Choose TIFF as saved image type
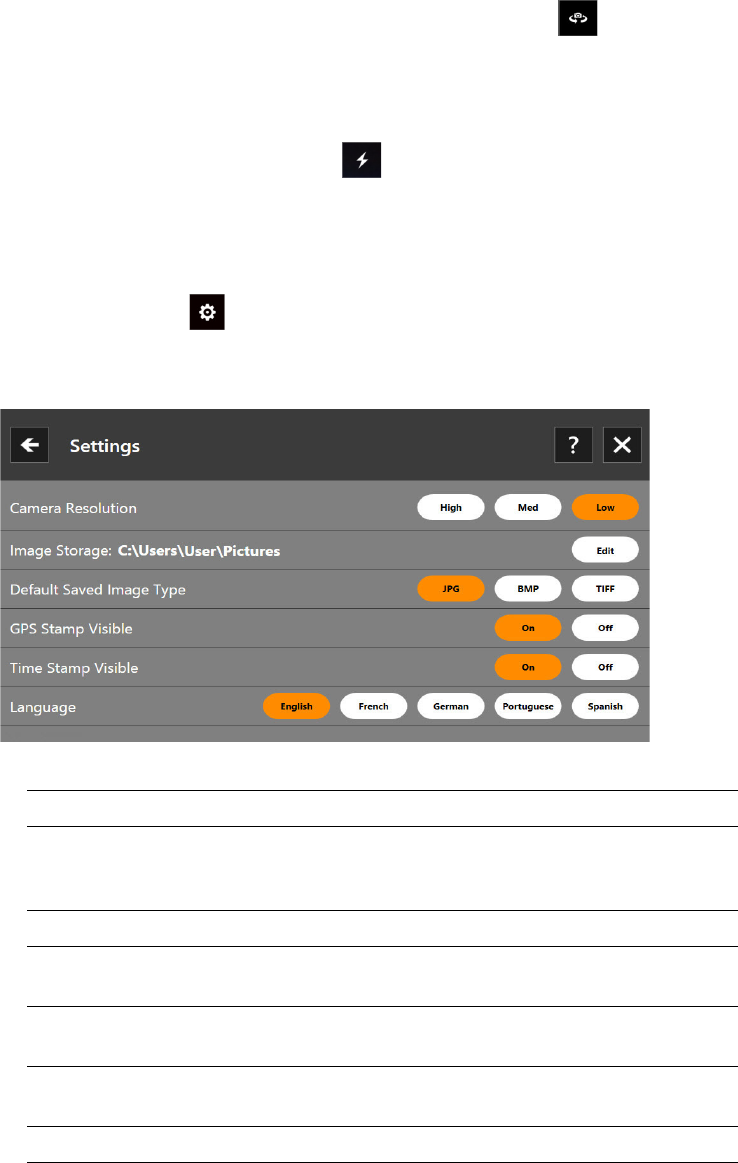This screenshot has width=738, height=1163. pos(605,589)
